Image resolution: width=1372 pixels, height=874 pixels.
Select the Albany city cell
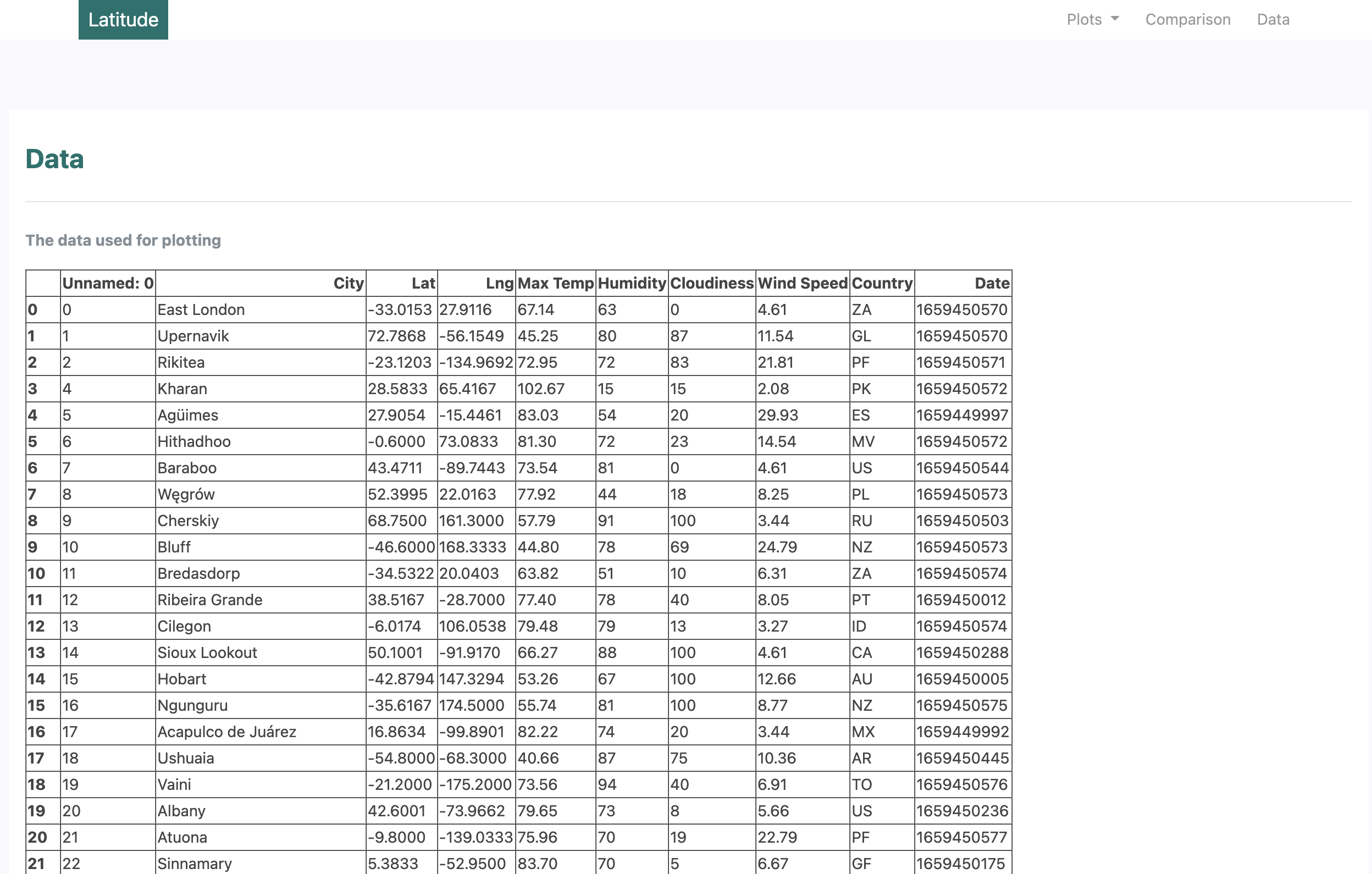pyautogui.click(x=182, y=811)
